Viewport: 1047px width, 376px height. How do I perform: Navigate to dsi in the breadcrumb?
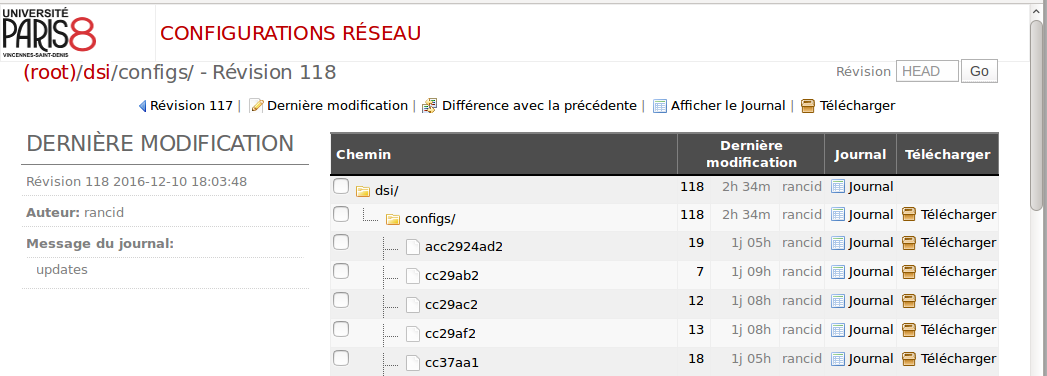tap(96, 72)
